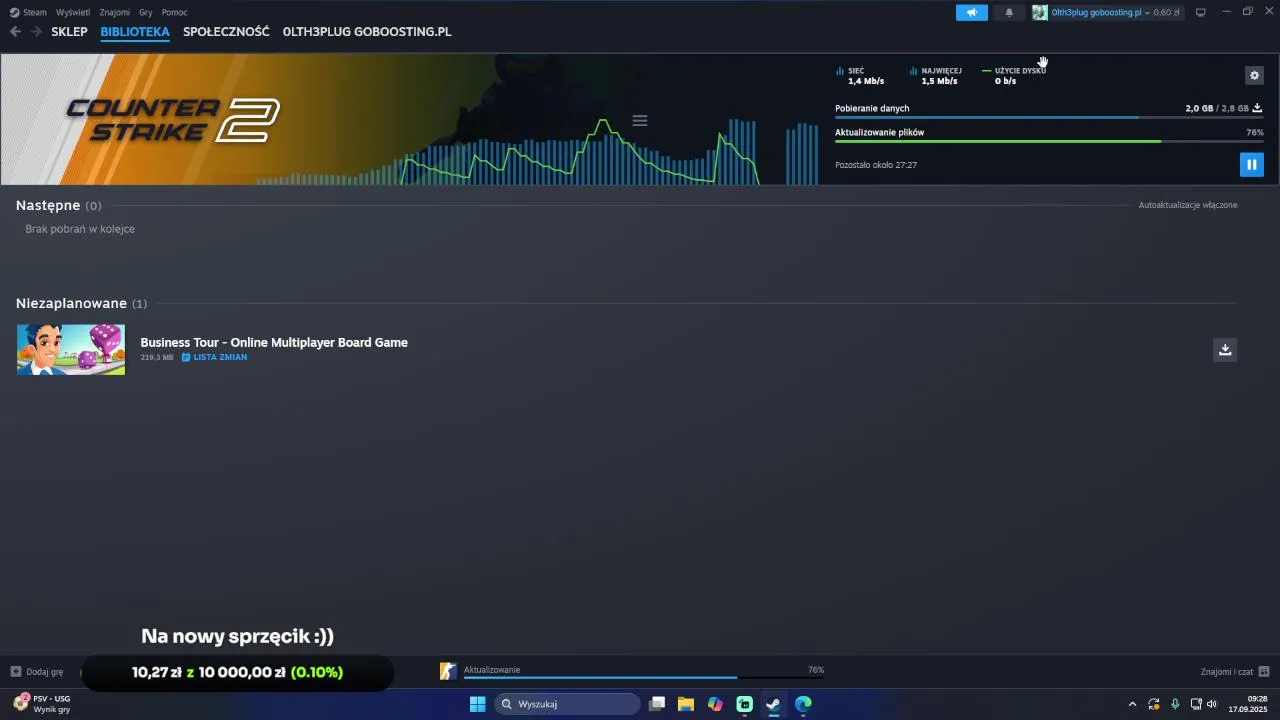
Task: Click the microphone tray icon
Action: pos(1175,704)
